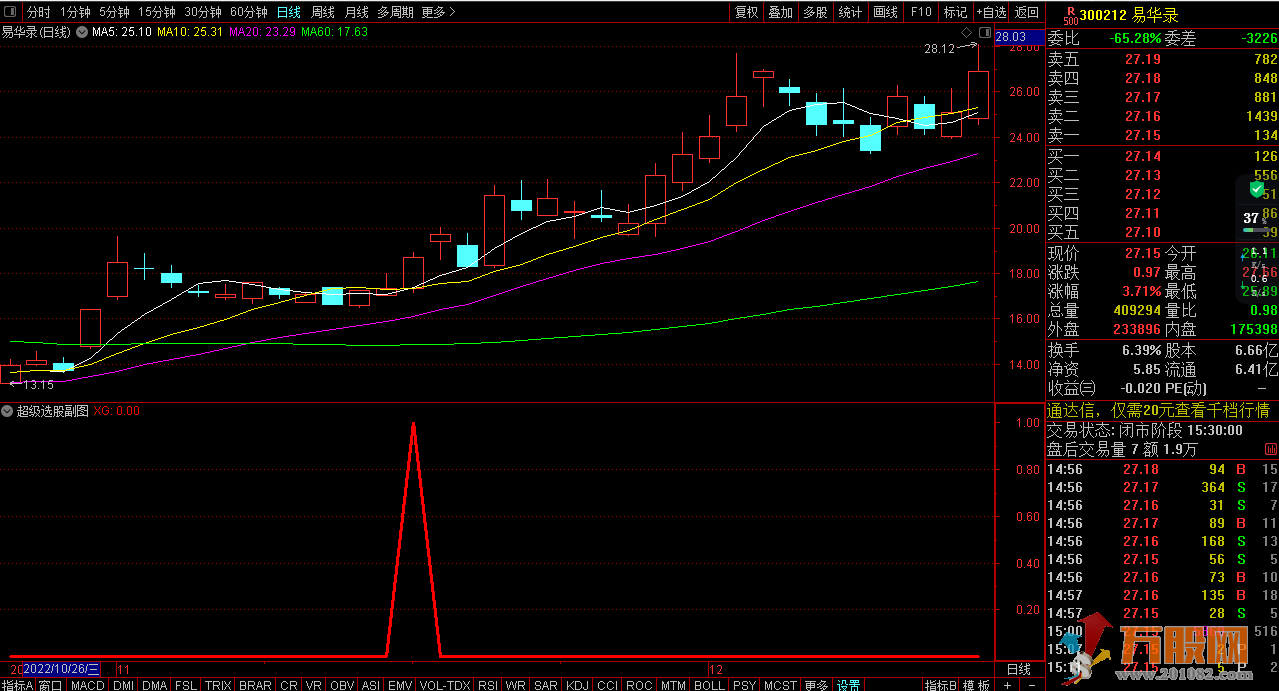Click the 2022/10/26 date marker on timeline

[x=60, y=668]
